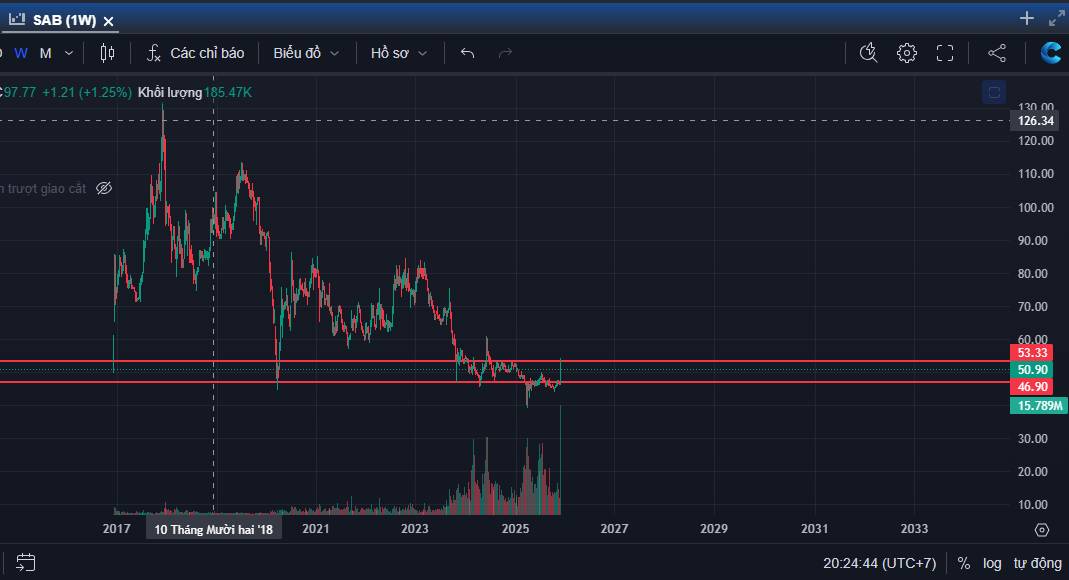
Task: Open the quick search icon
Action: 868,53
